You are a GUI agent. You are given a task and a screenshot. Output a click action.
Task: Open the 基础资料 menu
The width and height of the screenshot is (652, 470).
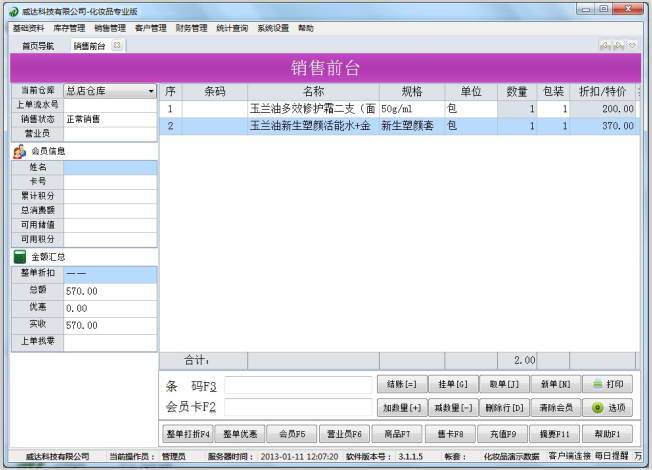[28, 28]
